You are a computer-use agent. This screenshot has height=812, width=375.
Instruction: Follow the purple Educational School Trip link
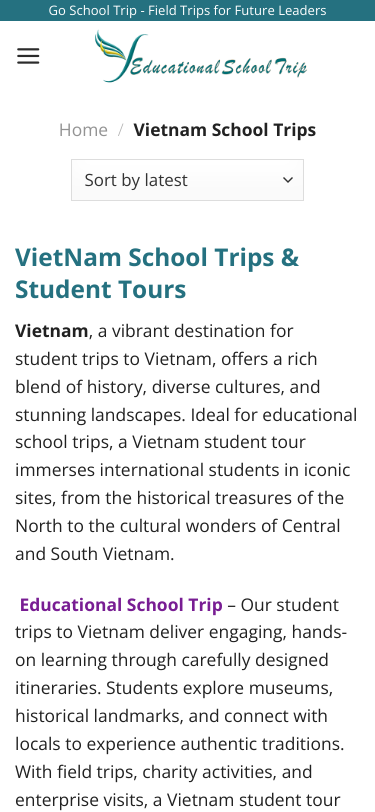(121, 604)
